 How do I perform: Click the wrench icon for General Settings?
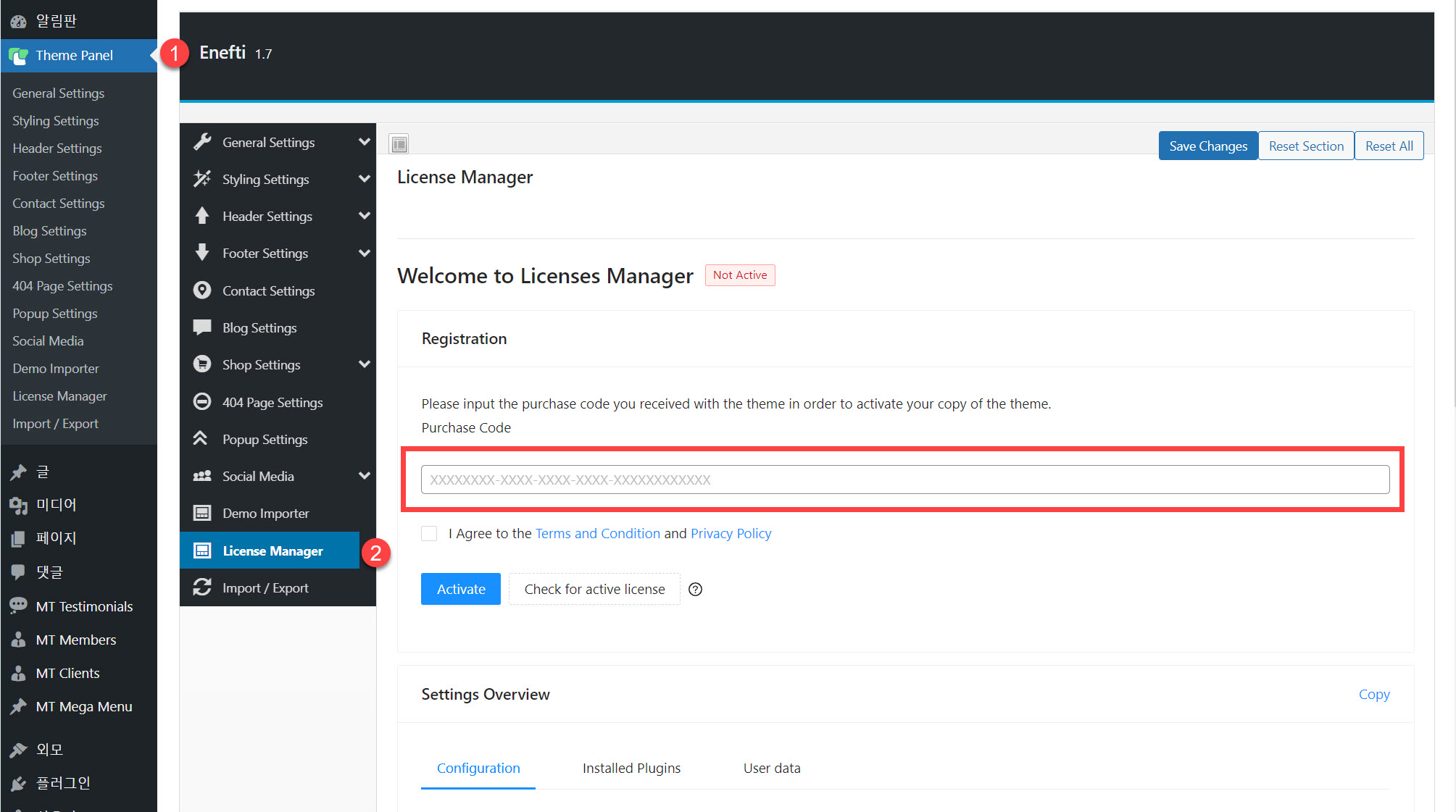click(202, 142)
